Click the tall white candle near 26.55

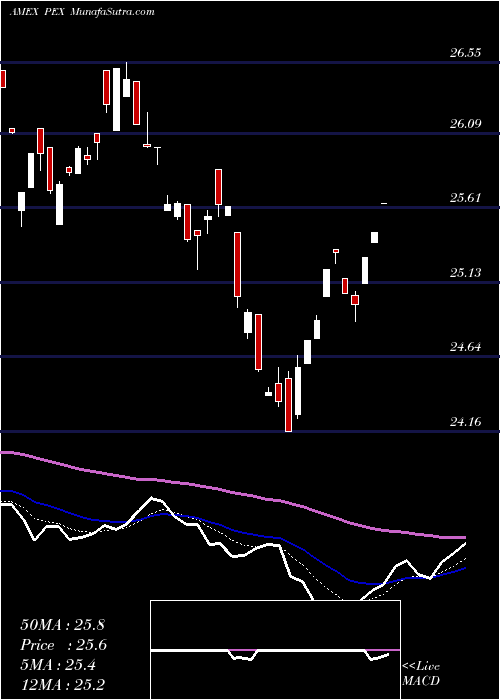pyautogui.click(x=116, y=100)
